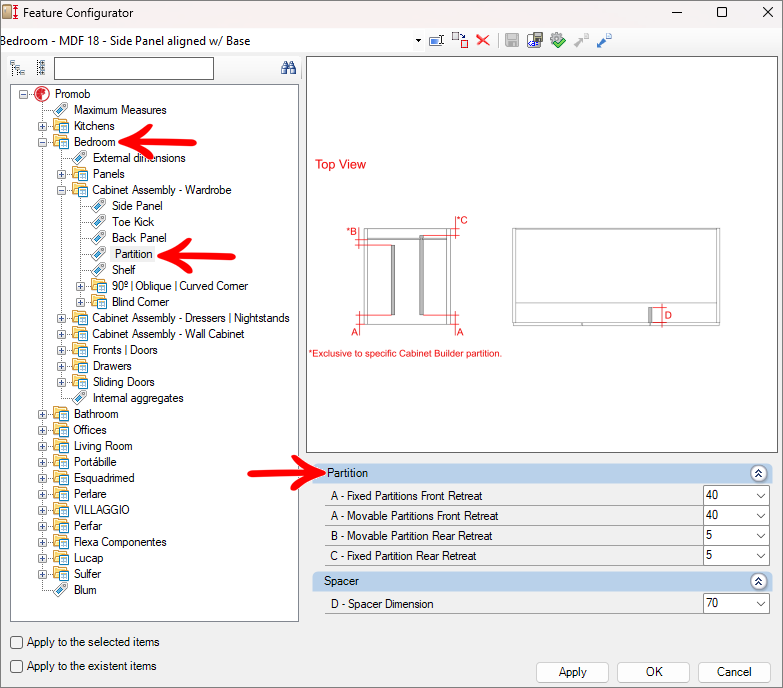Click the tree search text field

pyautogui.click(x=133, y=68)
